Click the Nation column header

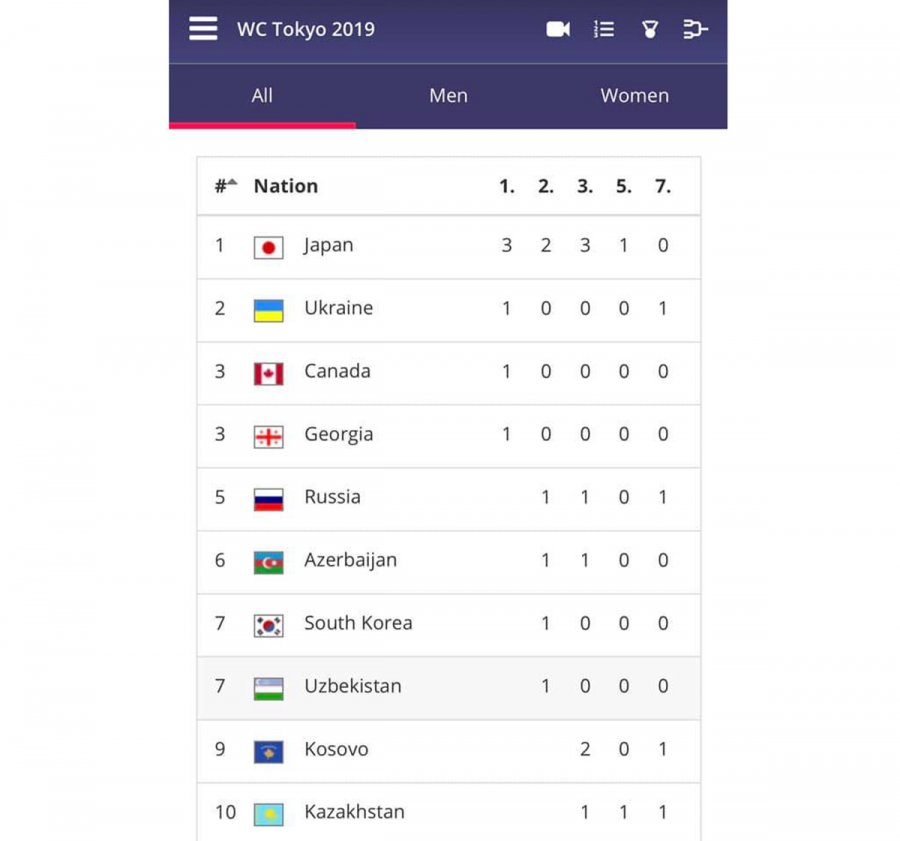[286, 186]
